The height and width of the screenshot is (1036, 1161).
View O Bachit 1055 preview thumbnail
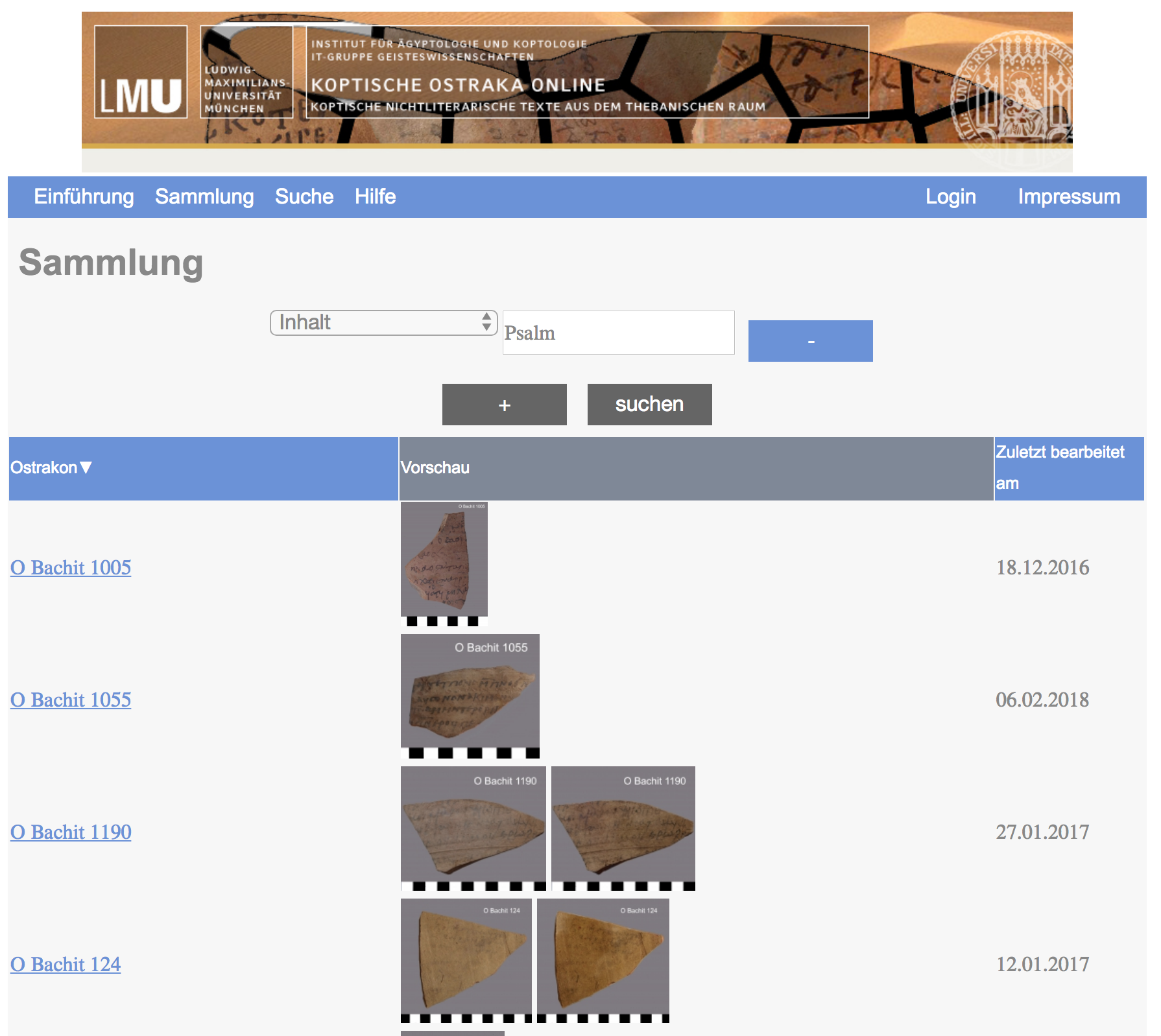tap(470, 696)
